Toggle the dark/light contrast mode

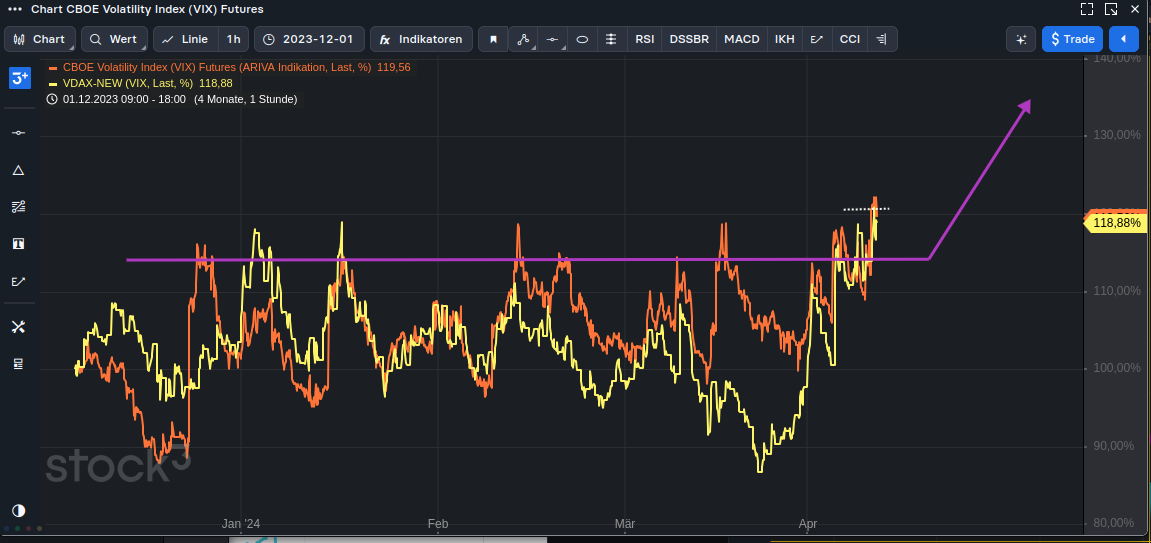(18, 510)
